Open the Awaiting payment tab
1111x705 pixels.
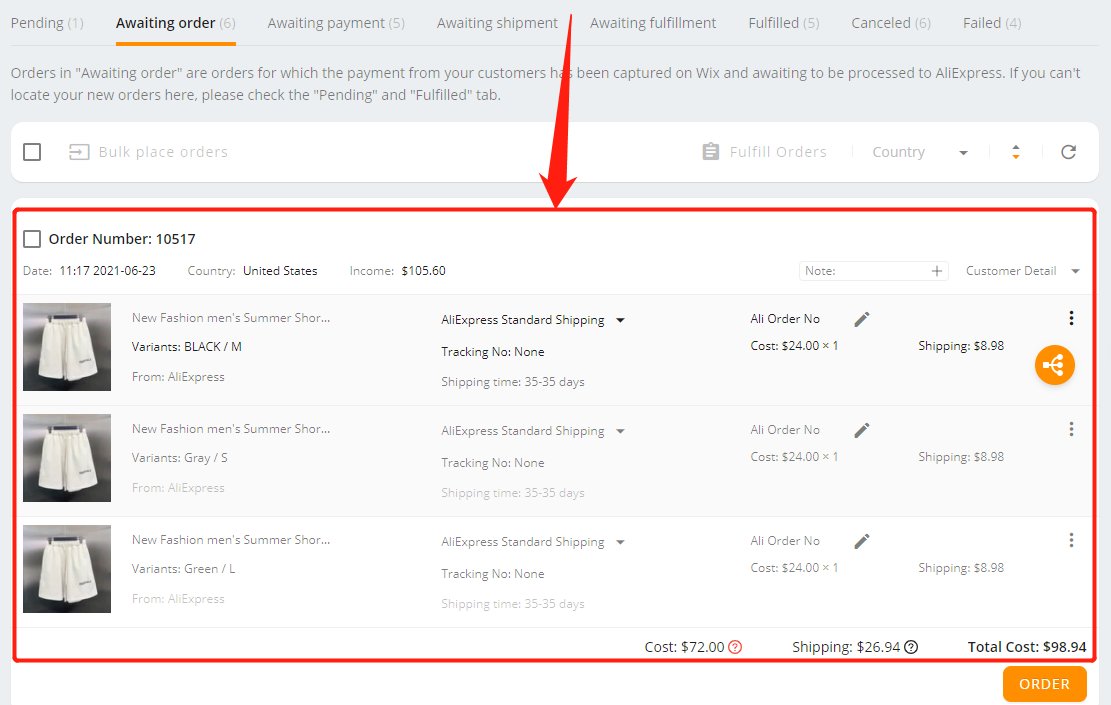tap(336, 23)
